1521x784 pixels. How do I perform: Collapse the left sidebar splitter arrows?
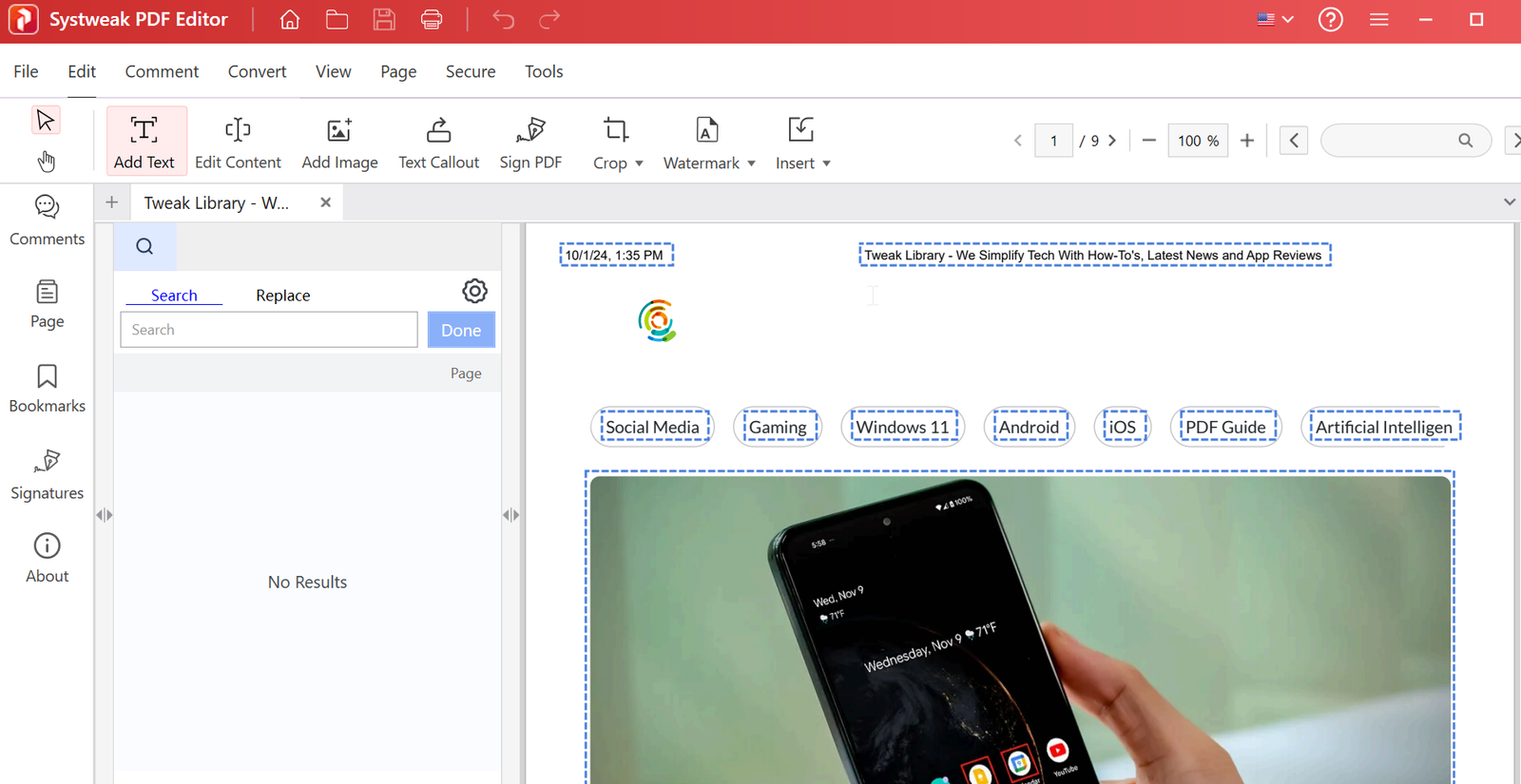click(x=105, y=515)
